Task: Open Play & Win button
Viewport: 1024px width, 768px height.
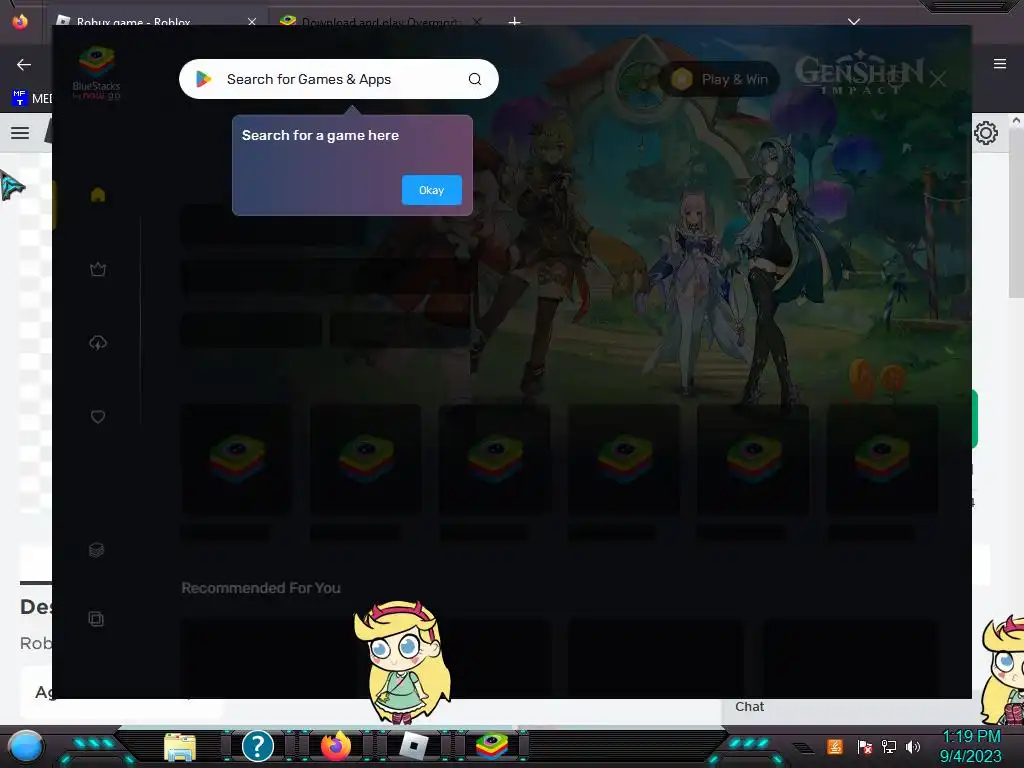Action: coord(720,79)
